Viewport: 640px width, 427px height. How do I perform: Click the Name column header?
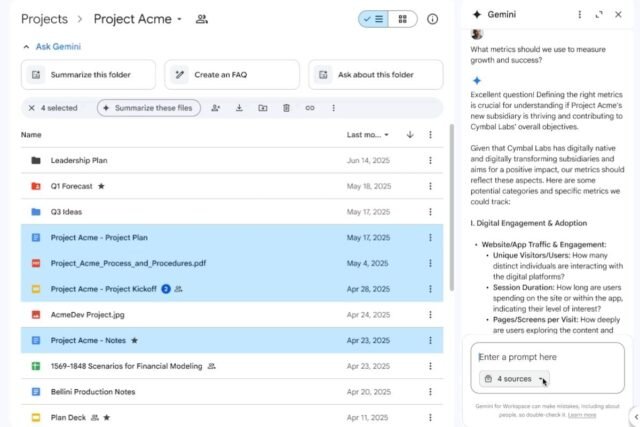click(31, 135)
